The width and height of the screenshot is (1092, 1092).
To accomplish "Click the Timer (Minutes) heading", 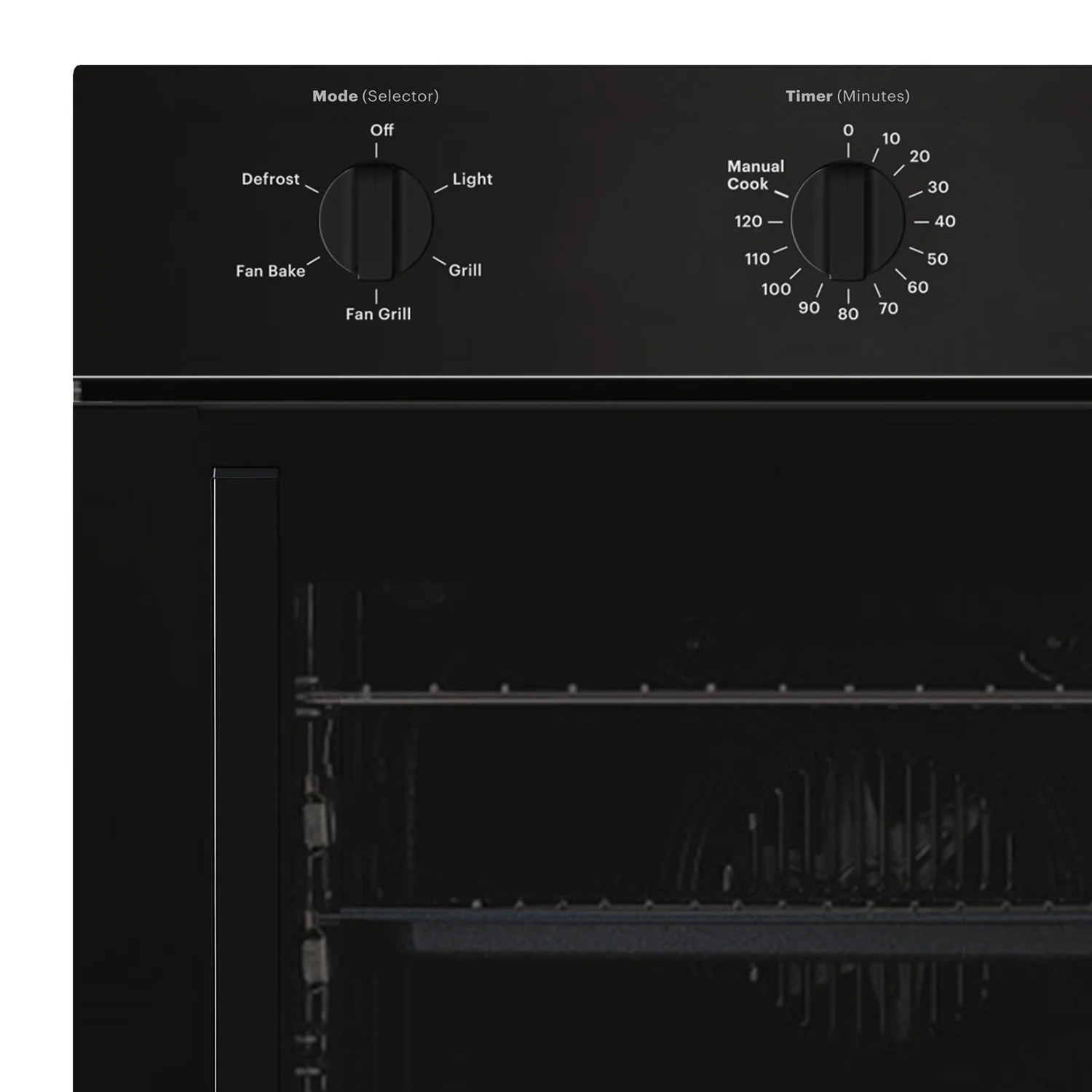I will (847, 96).
